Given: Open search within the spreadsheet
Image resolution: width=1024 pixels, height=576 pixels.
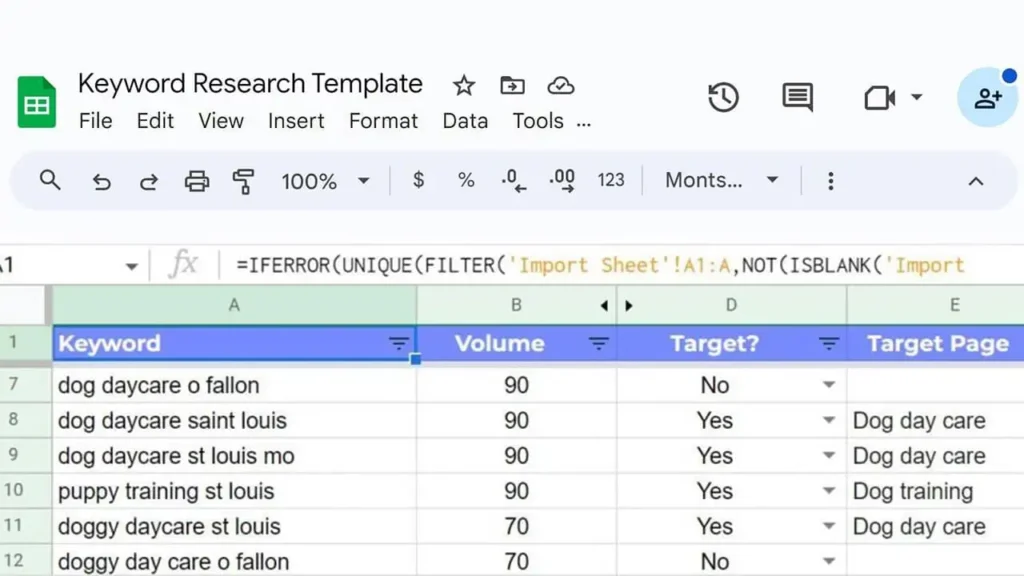Looking at the screenshot, I should coord(50,181).
